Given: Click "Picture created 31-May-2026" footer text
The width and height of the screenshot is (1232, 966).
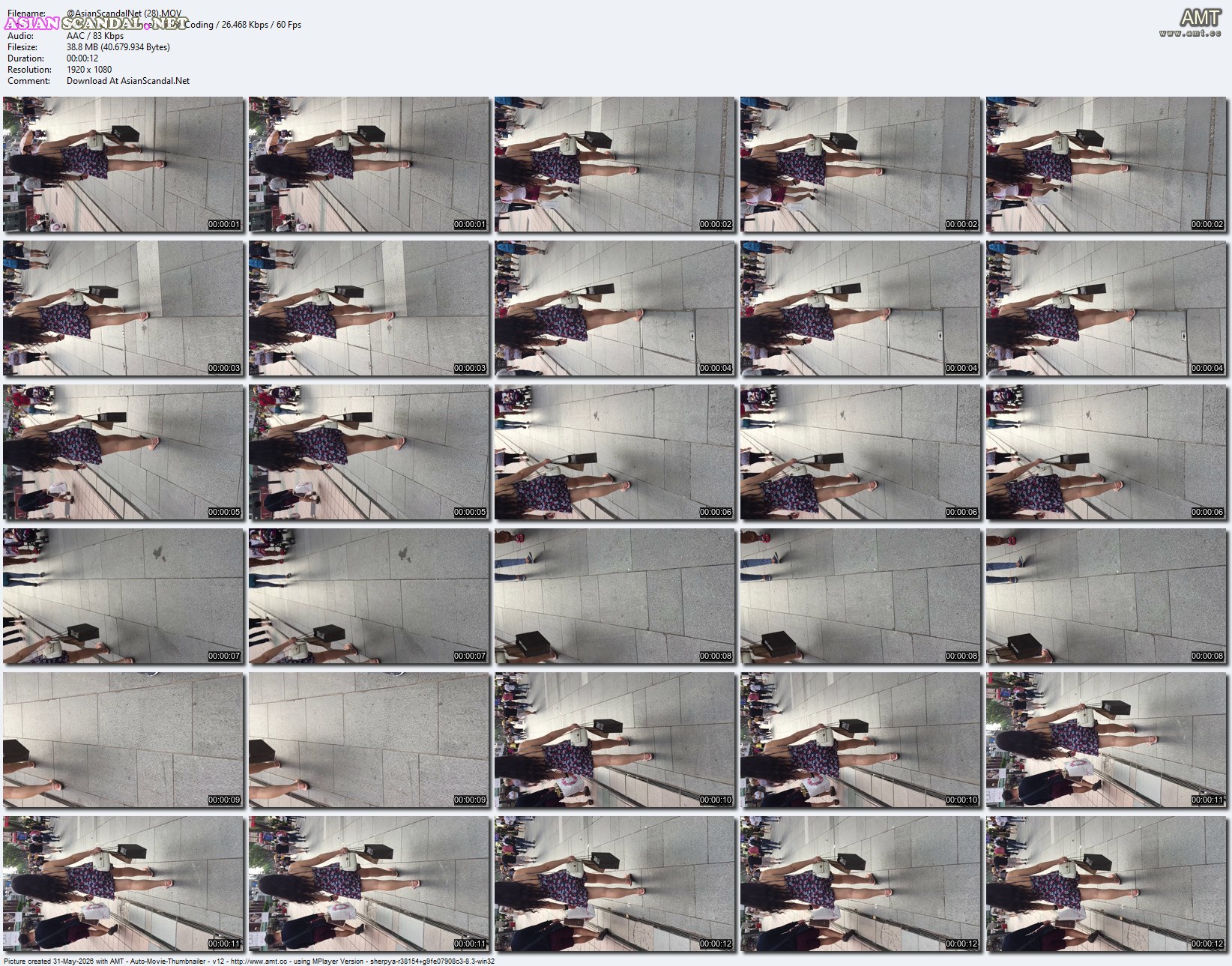Looking at the screenshot, I should click(49, 962).
